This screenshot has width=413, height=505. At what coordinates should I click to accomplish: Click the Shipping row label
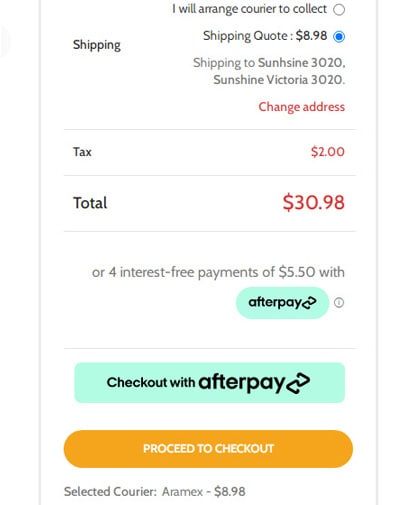pos(97,45)
